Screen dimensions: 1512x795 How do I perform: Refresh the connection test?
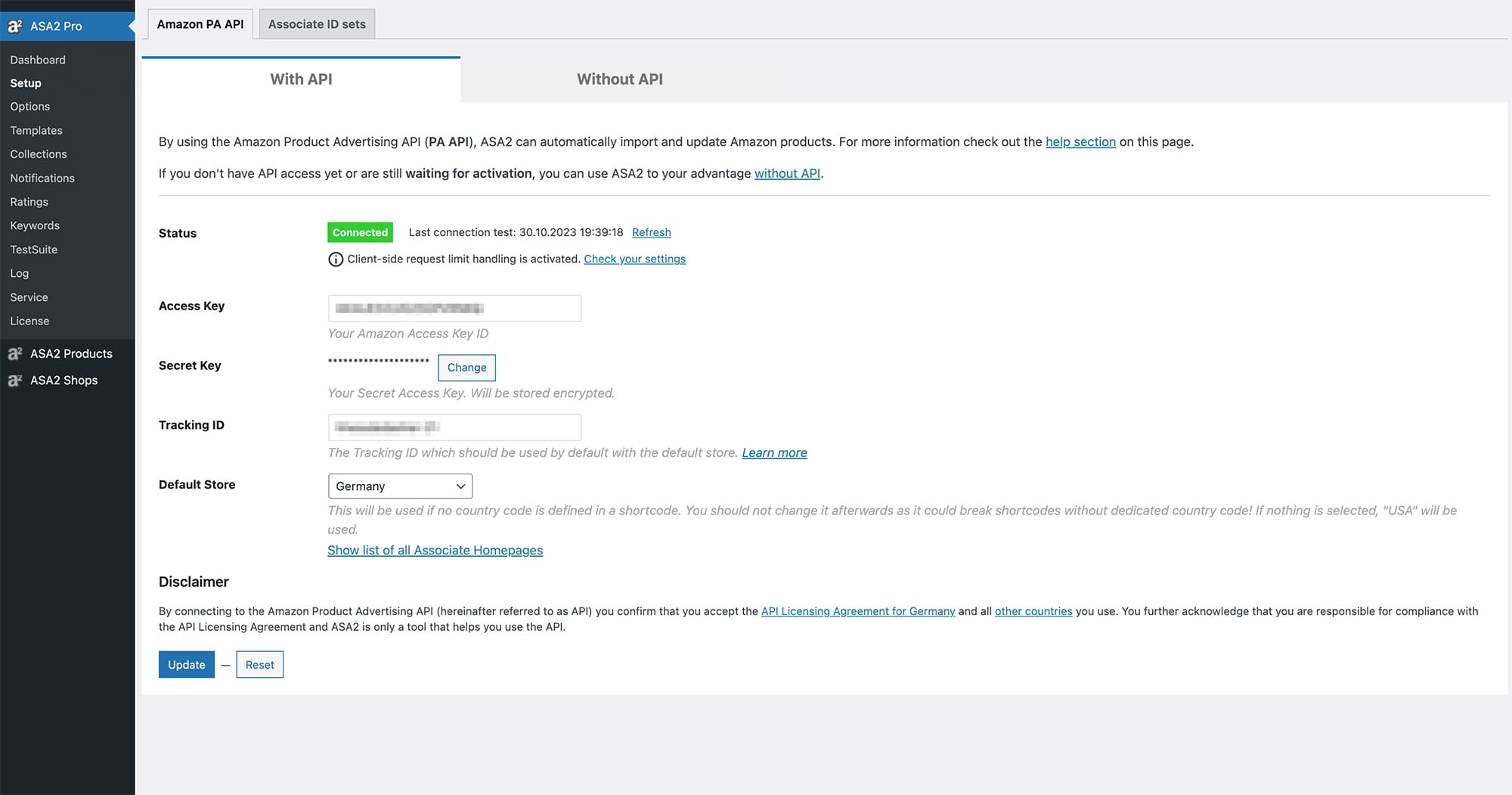click(x=651, y=232)
